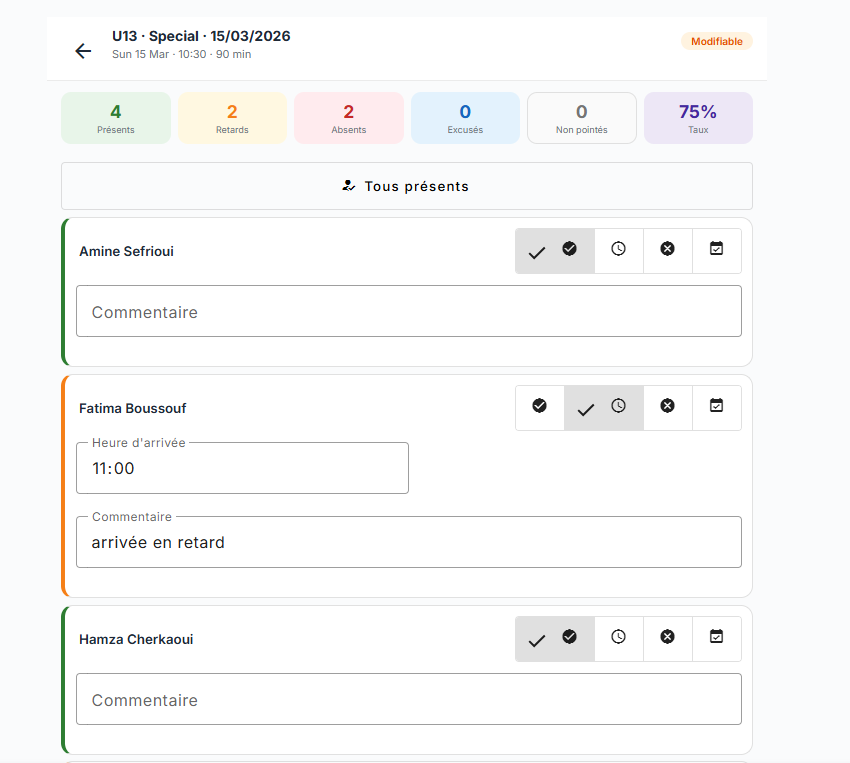Click the Modifiable status badge
The width and height of the screenshot is (850, 763).
click(716, 41)
